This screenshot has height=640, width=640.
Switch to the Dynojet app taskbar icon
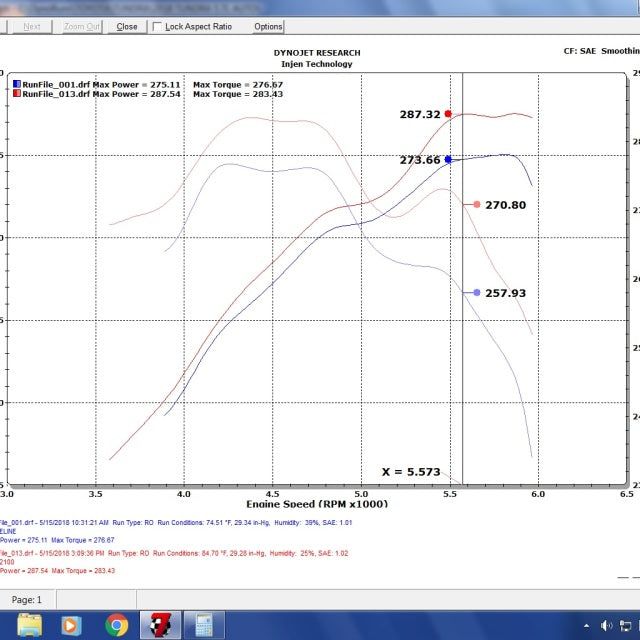tap(161, 625)
